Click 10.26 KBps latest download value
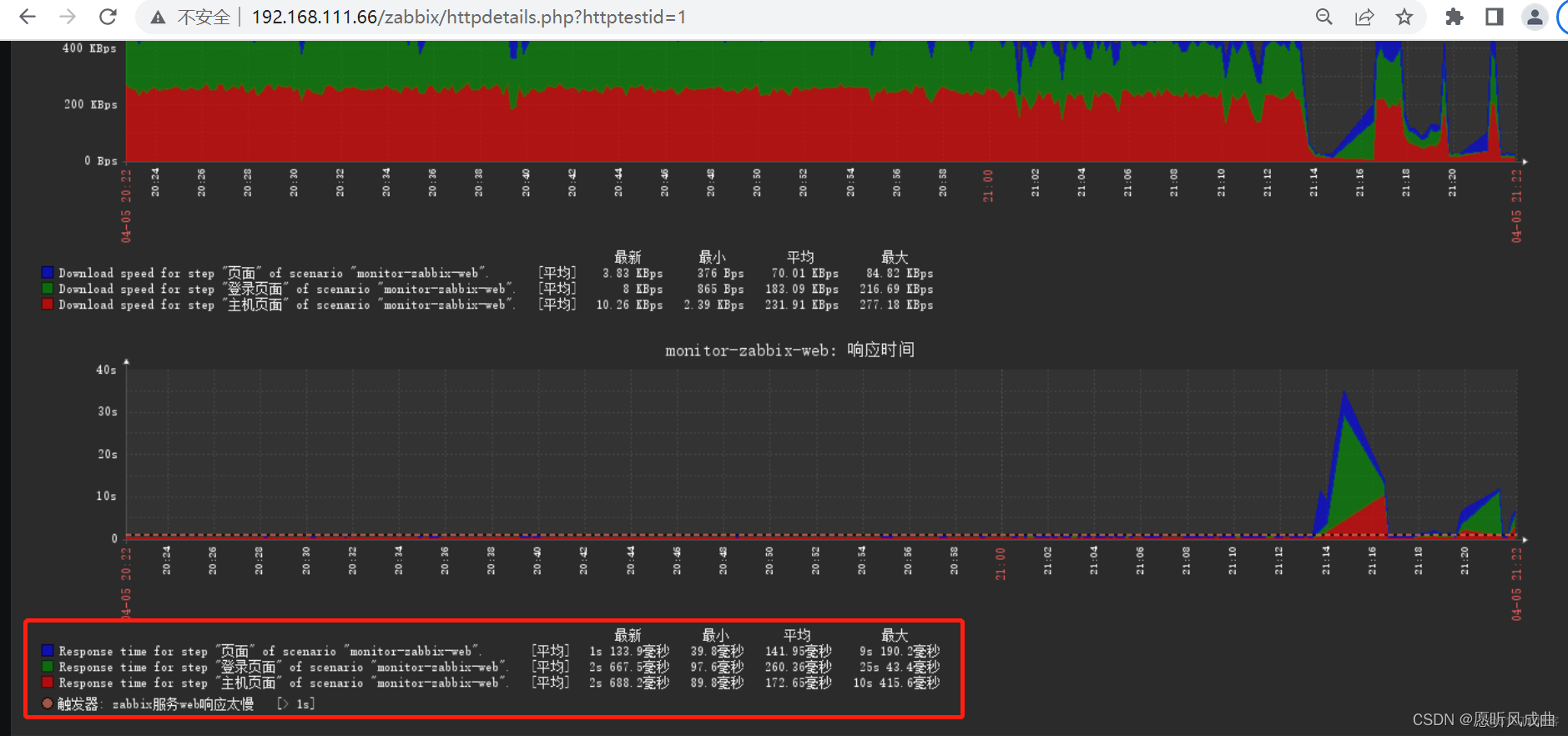Viewport: 1568px width, 736px height. (x=629, y=305)
